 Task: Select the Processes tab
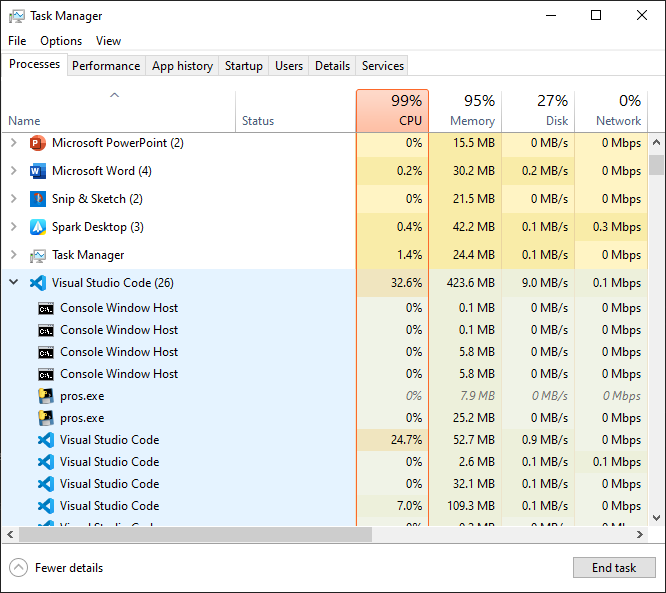pyautogui.click(x=34, y=64)
